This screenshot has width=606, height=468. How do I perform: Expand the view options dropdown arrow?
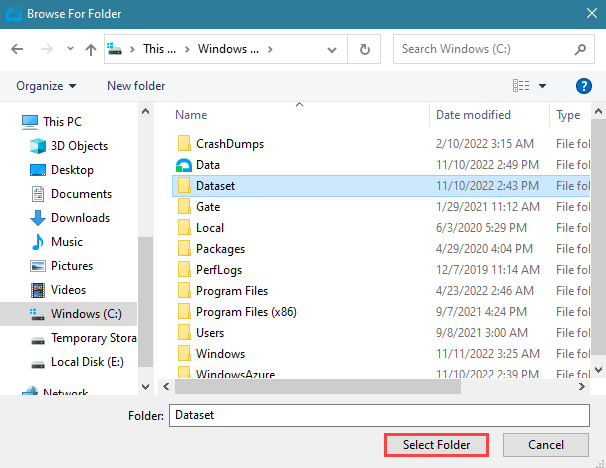(x=543, y=86)
